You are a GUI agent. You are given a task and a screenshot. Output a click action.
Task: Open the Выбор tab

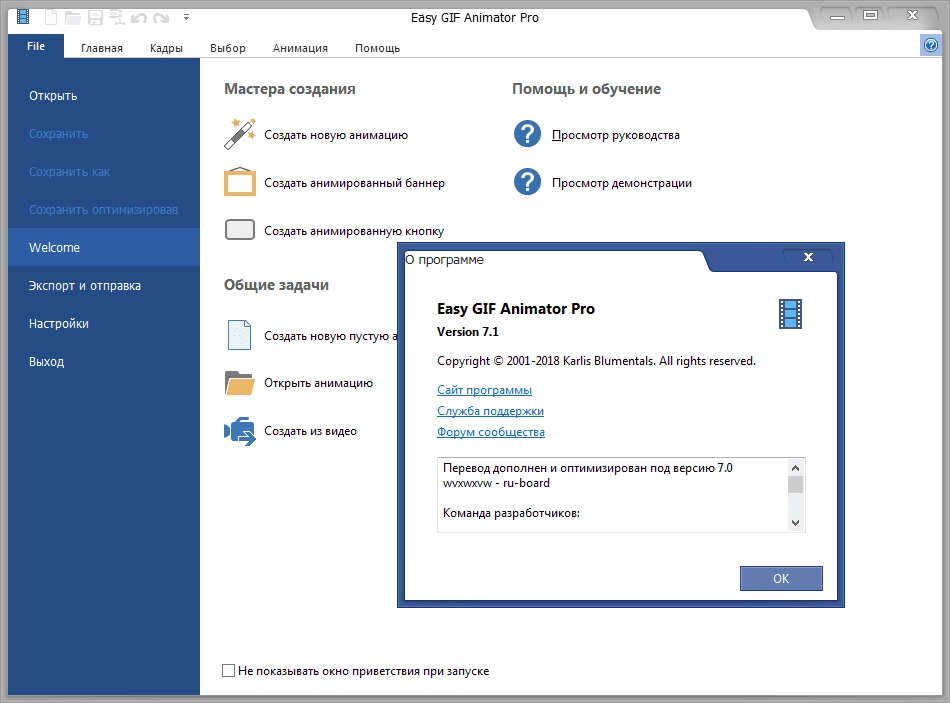[228, 48]
